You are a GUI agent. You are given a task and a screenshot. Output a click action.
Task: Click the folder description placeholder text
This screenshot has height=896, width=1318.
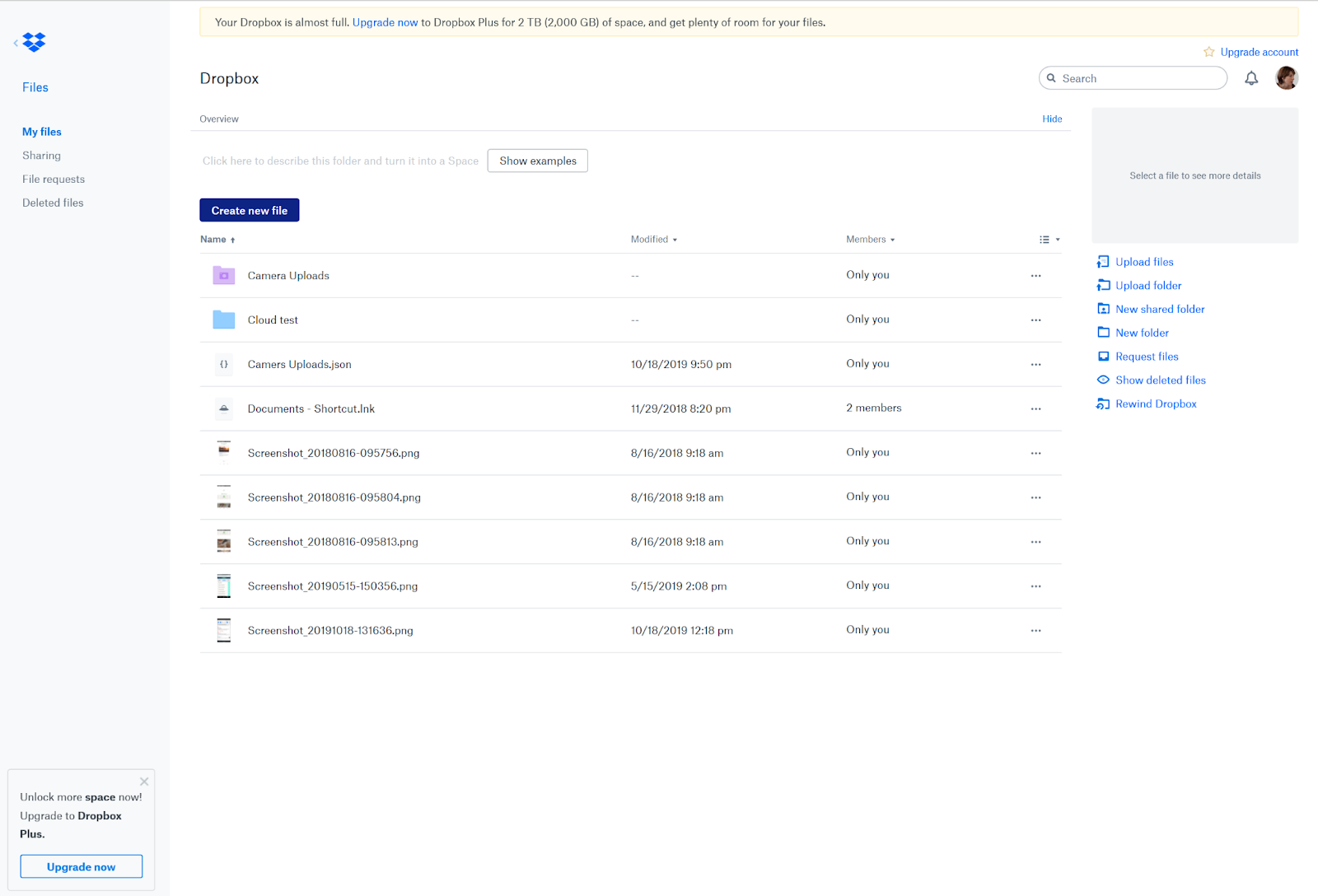340,161
